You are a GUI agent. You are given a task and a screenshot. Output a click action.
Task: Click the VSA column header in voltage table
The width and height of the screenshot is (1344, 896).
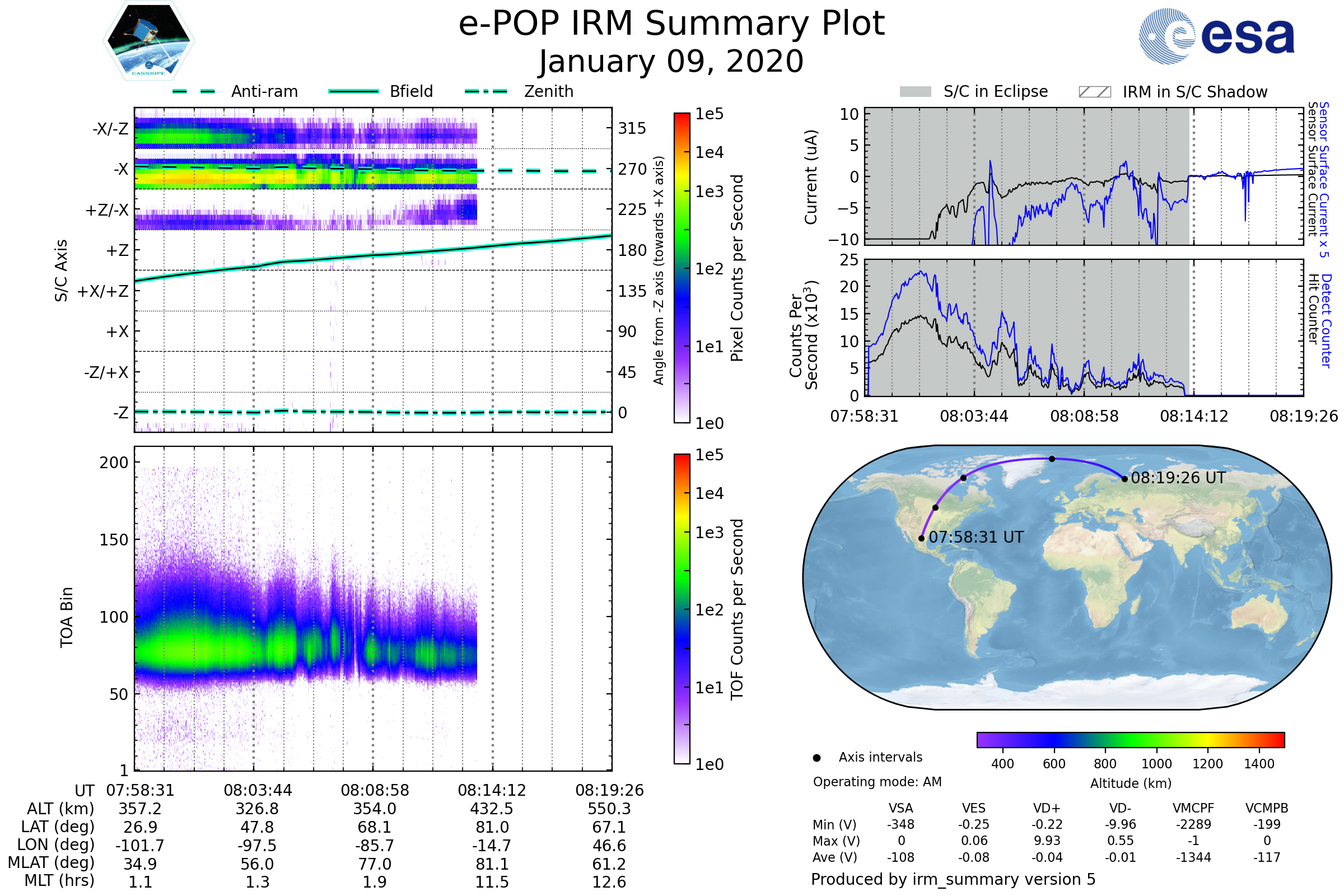pos(901,808)
